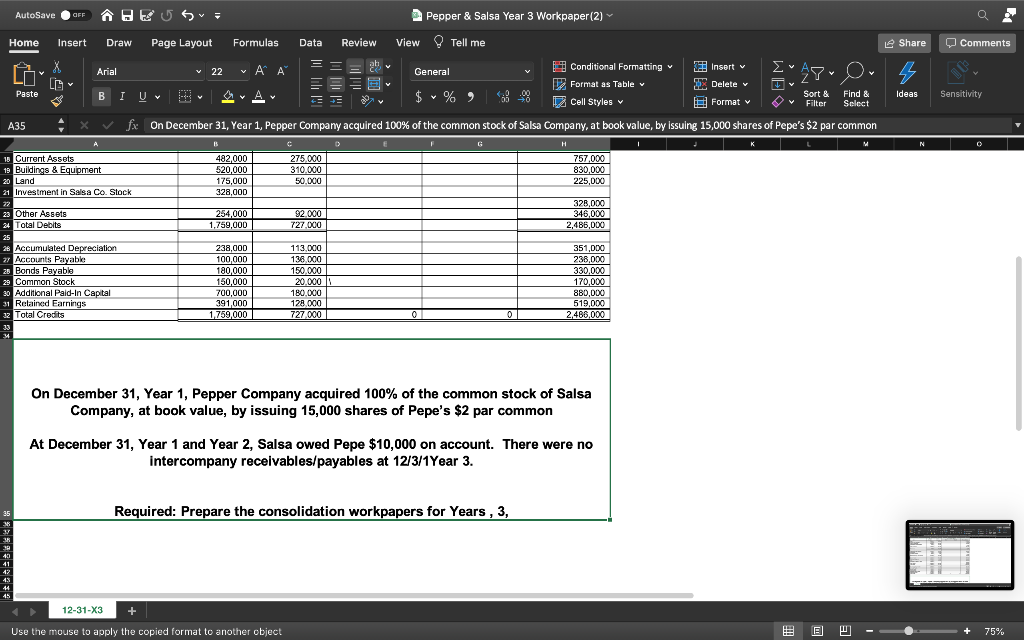Open the Review ribbon tab
This screenshot has height=640, width=1024.
click(359, 42)
